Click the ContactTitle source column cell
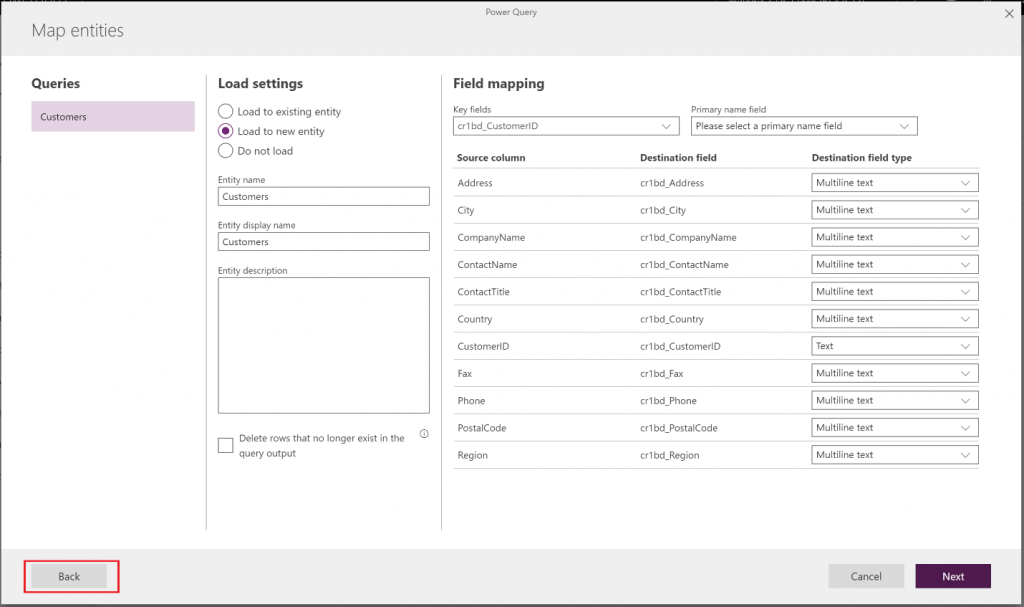The image size is (1024, 607). point(483,292)
